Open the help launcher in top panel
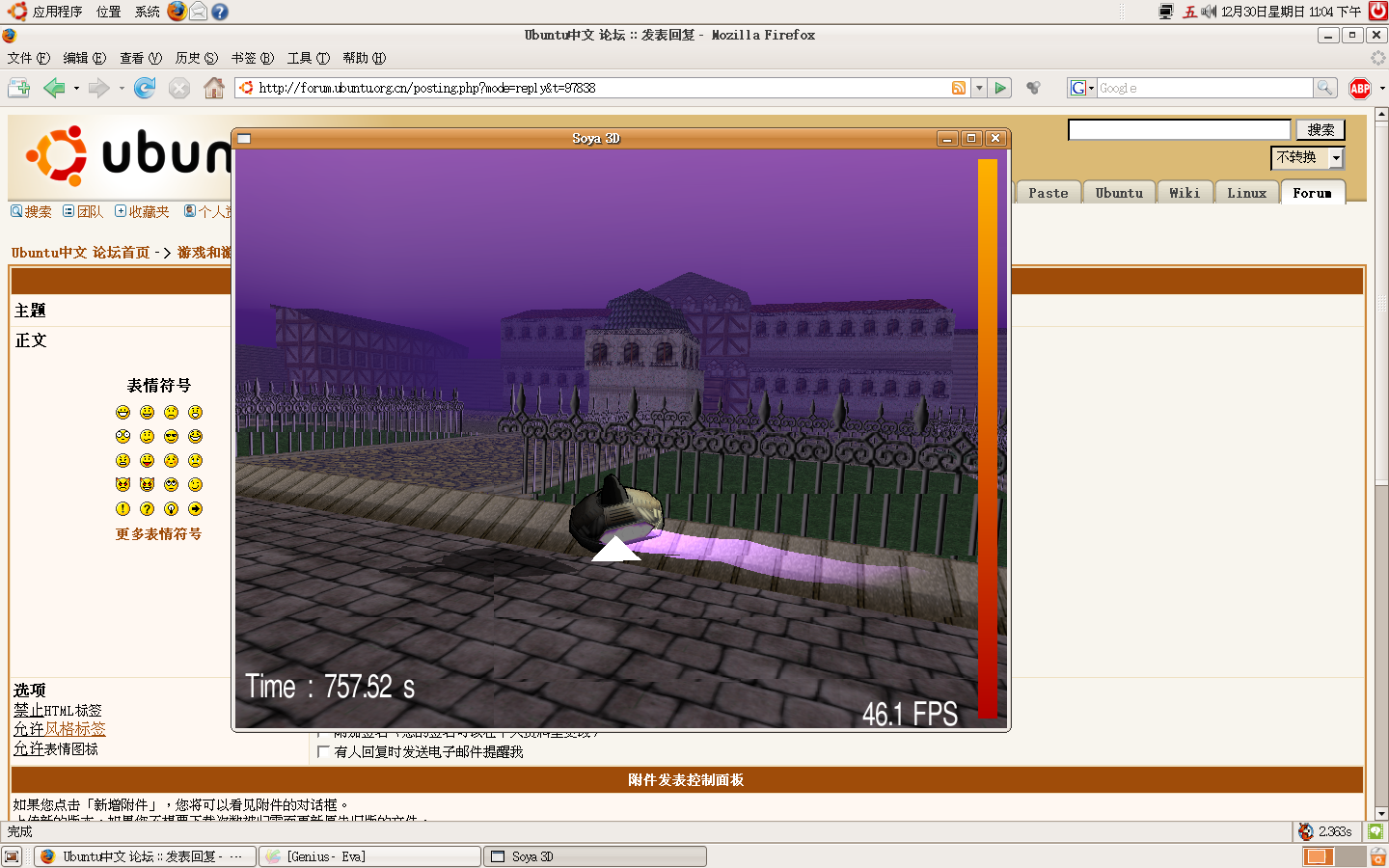 (x=220, y=12)
